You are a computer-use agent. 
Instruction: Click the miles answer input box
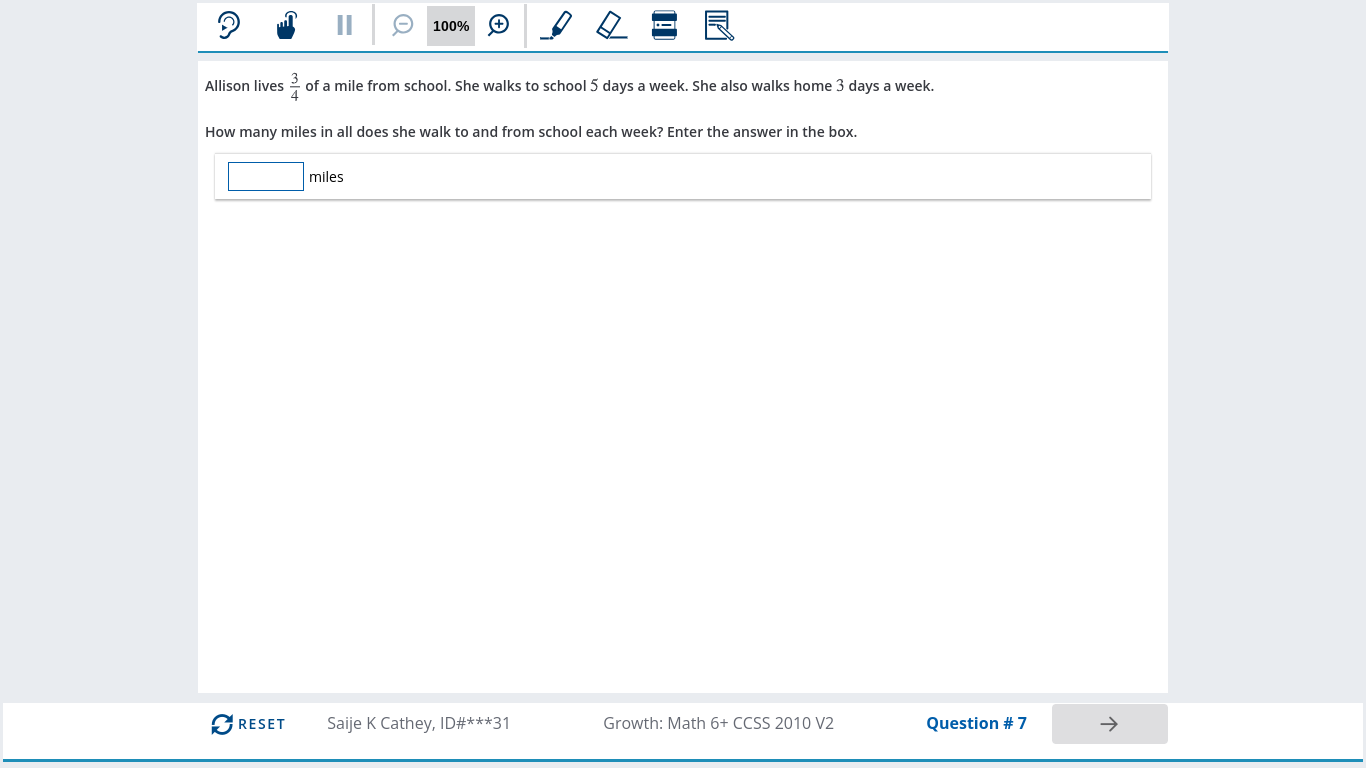pos(266,176)
